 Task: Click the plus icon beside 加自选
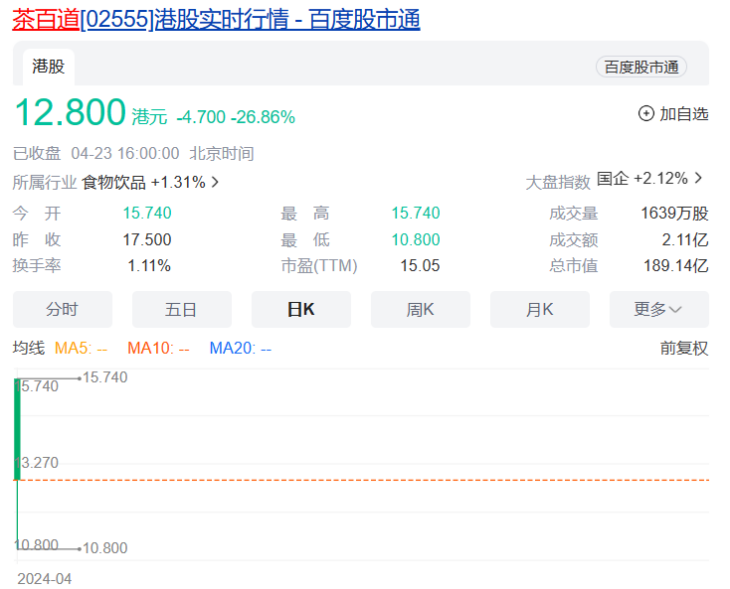pyautogui.click(x=646, y=113)
